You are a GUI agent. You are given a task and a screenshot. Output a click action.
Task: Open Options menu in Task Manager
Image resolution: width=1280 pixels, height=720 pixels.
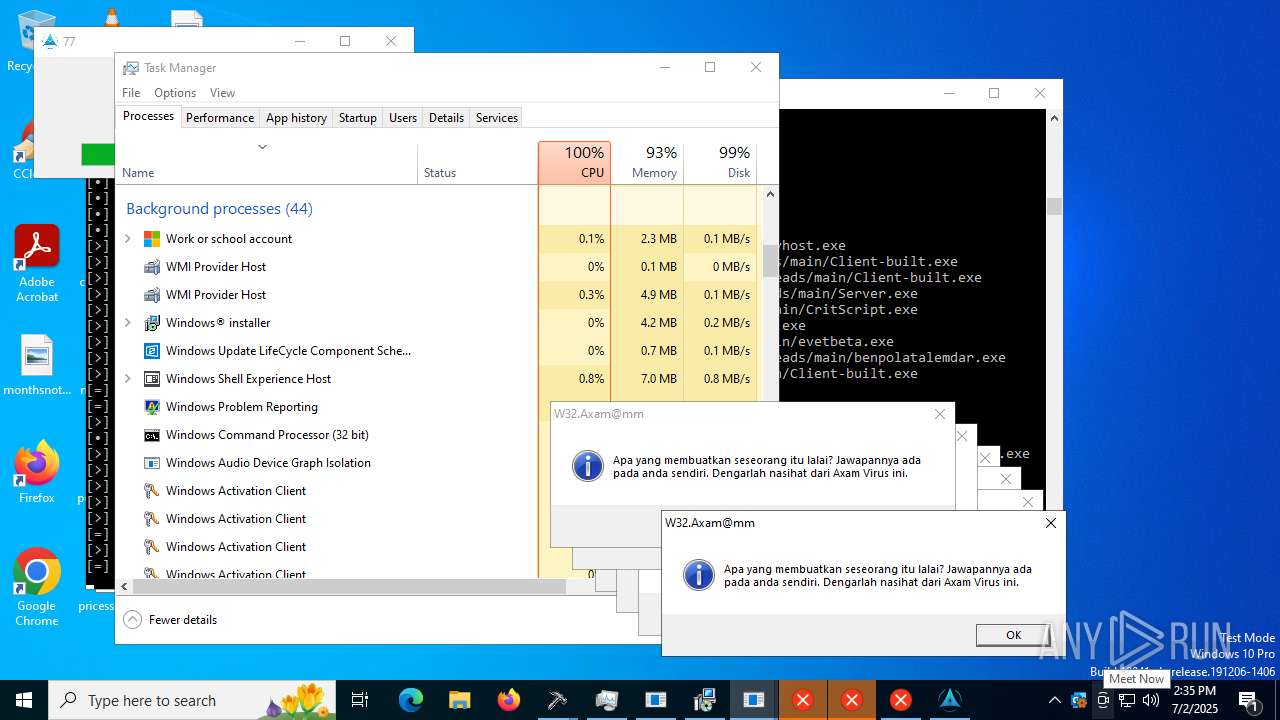(x=175, y=93)
